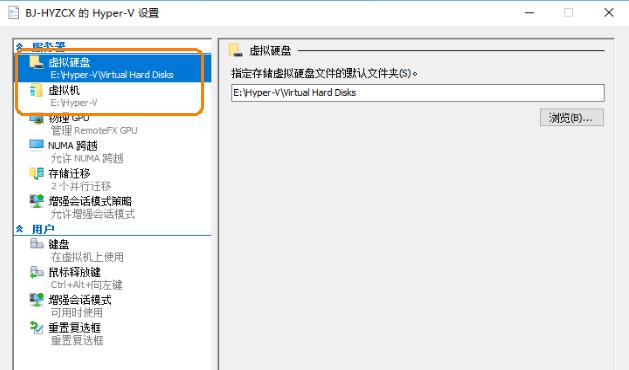
Task: Close the Hyper-V settings window
Action: point(609,12)
